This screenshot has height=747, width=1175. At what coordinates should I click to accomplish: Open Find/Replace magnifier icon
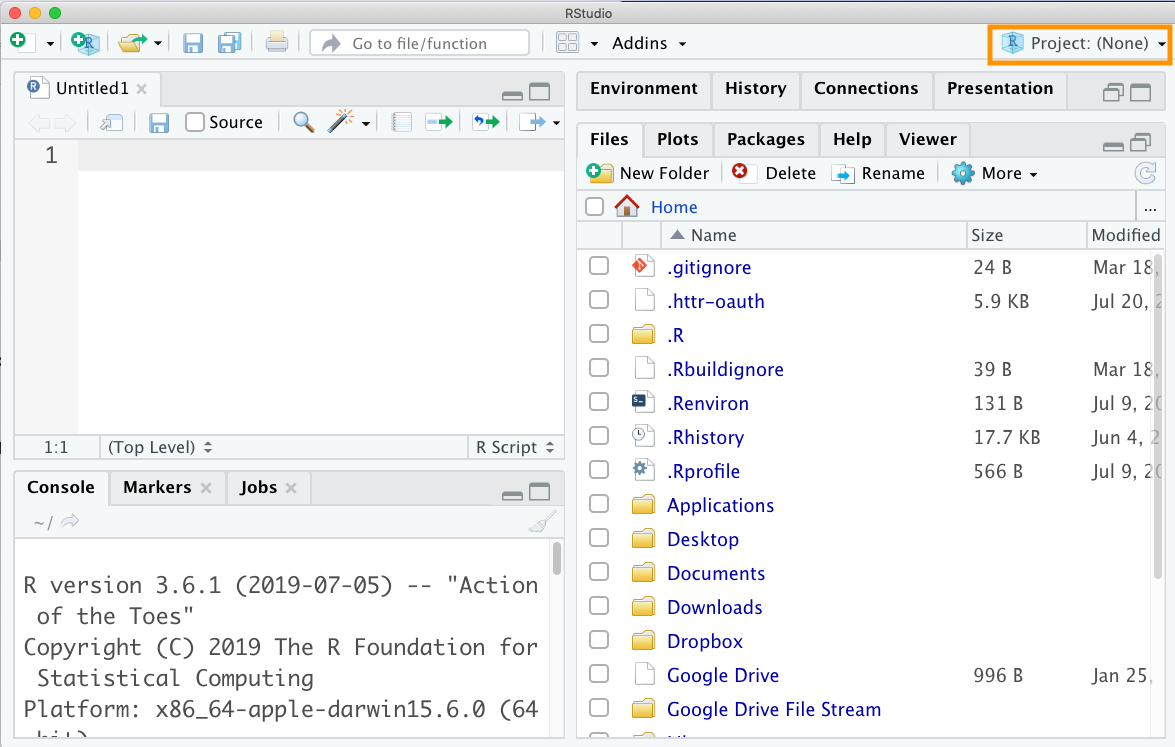(303, 121)
